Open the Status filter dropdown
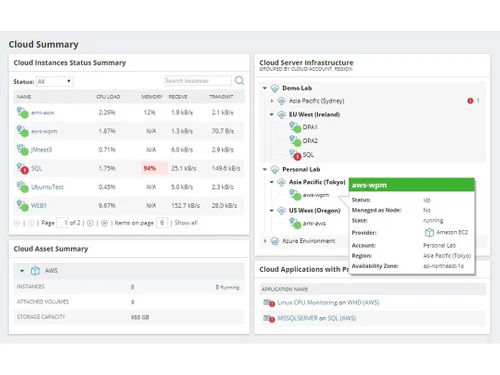This screenshot has width=500, height=375. 55,81
